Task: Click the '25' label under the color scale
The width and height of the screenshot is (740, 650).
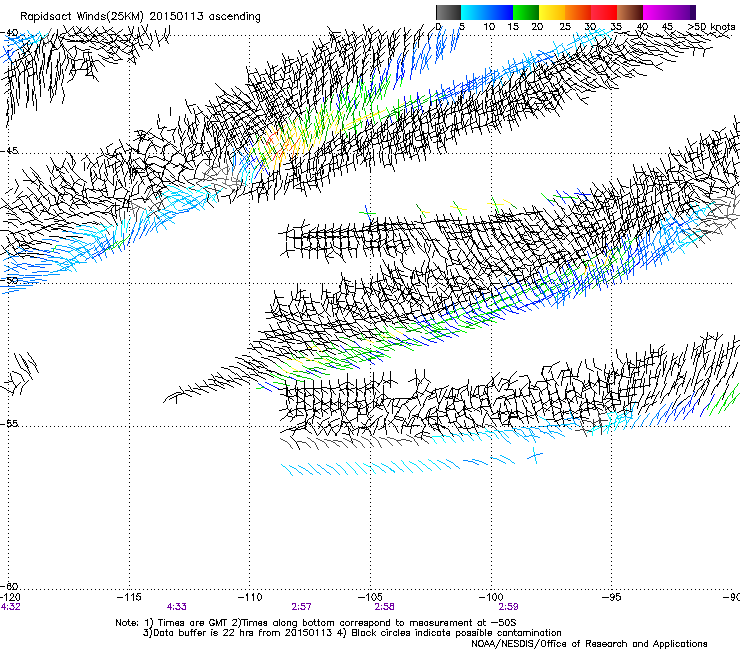Action: tap(565, 27)
